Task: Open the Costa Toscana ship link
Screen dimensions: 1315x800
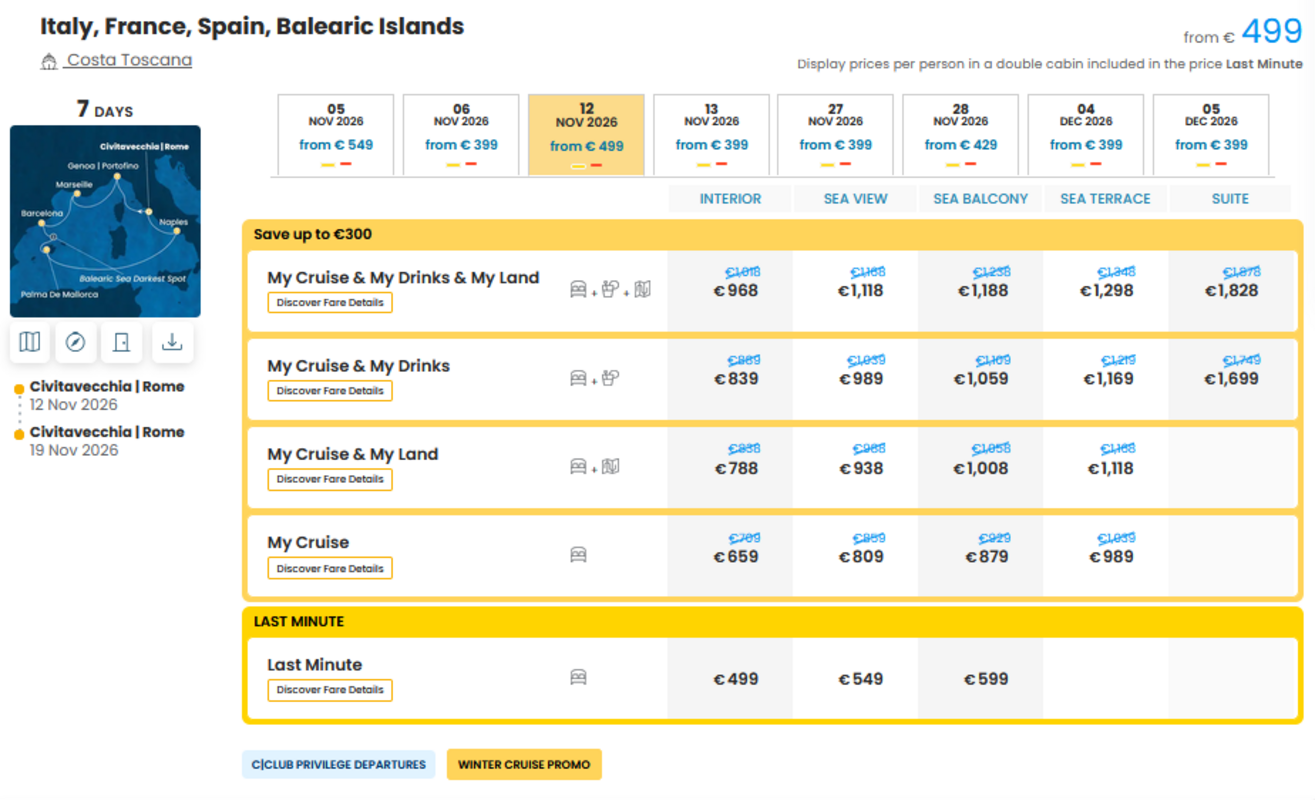Action: tap(129, 60)
